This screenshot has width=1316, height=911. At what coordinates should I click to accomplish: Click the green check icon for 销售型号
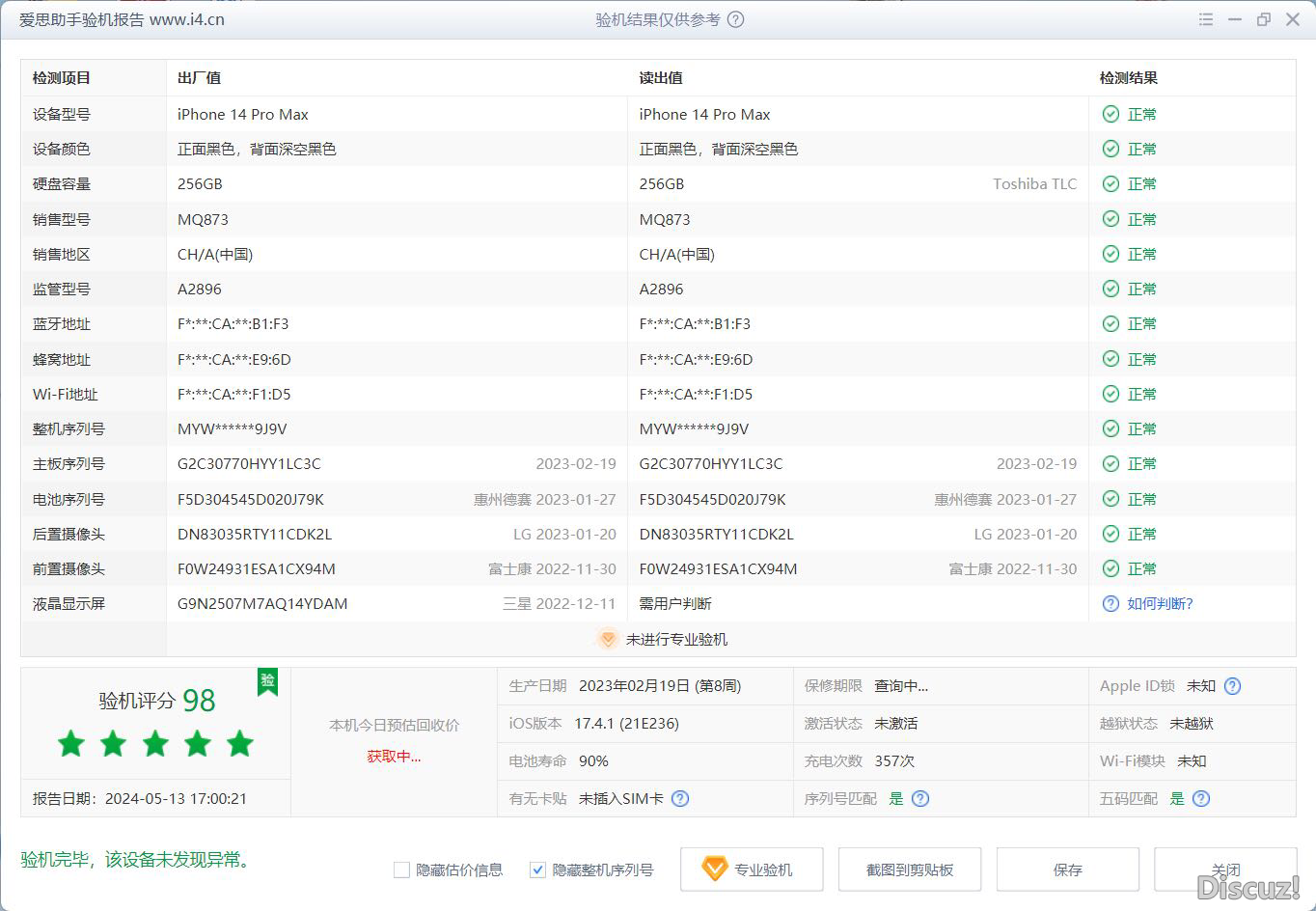click(x=1110, y=219)
